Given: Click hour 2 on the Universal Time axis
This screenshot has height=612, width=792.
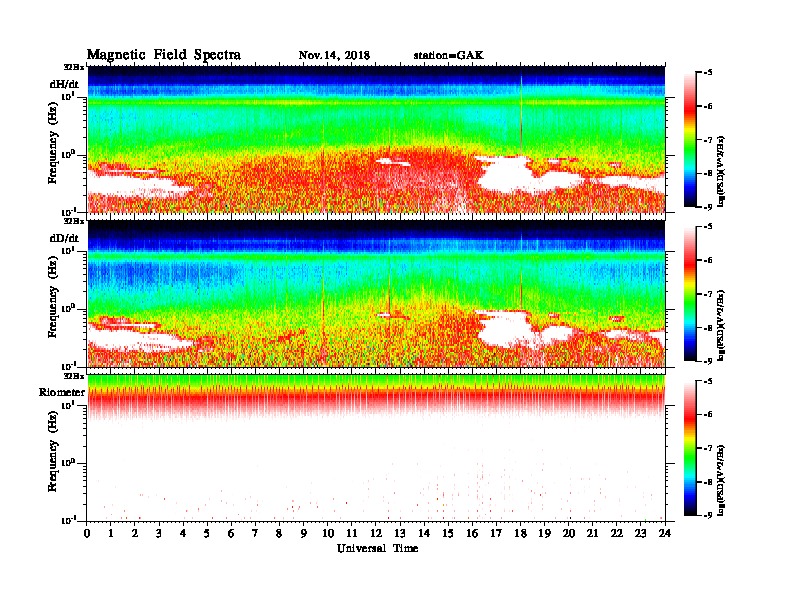Looking at the screenshot, I should [135, 534].
